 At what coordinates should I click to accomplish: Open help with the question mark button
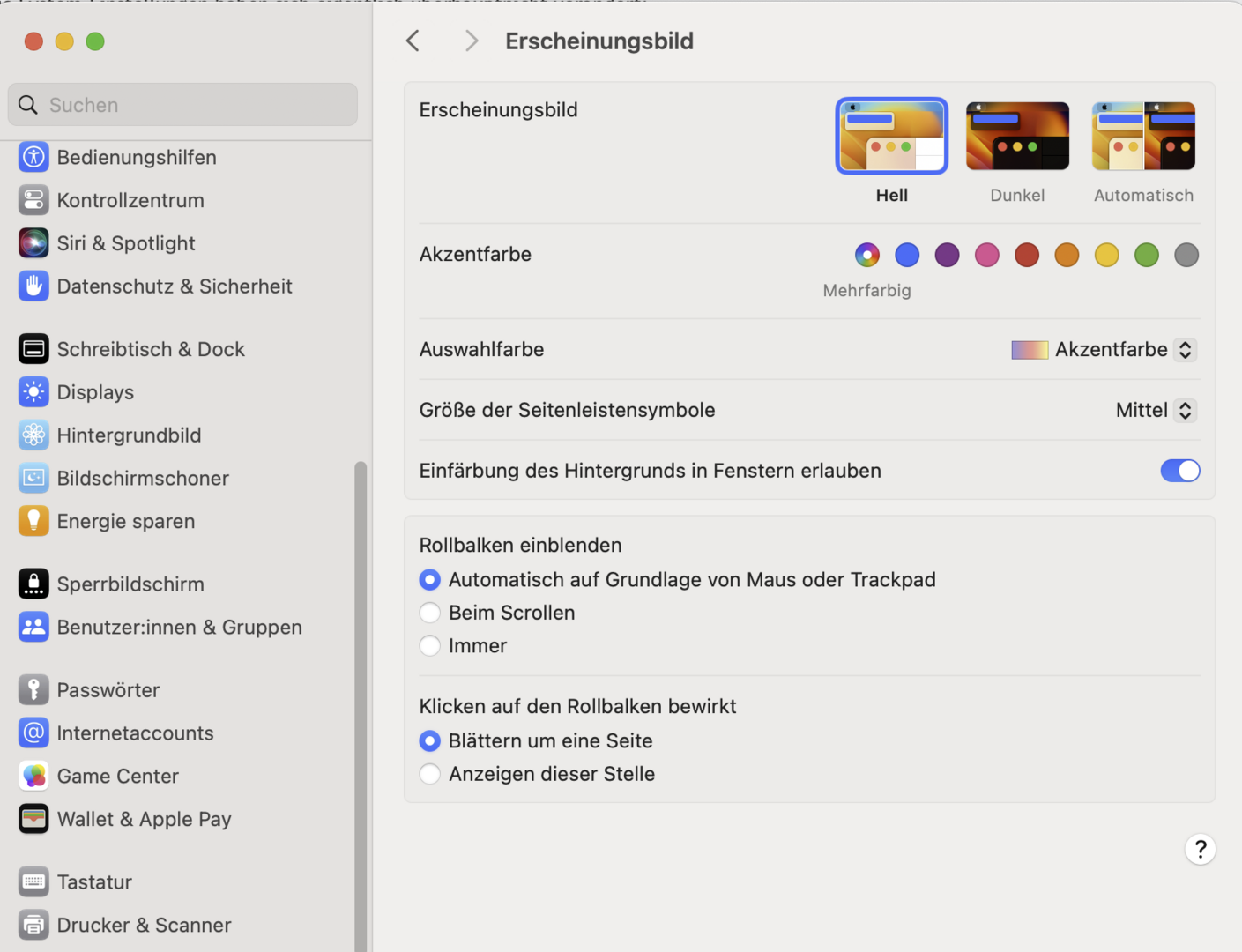pos(1200,849)
